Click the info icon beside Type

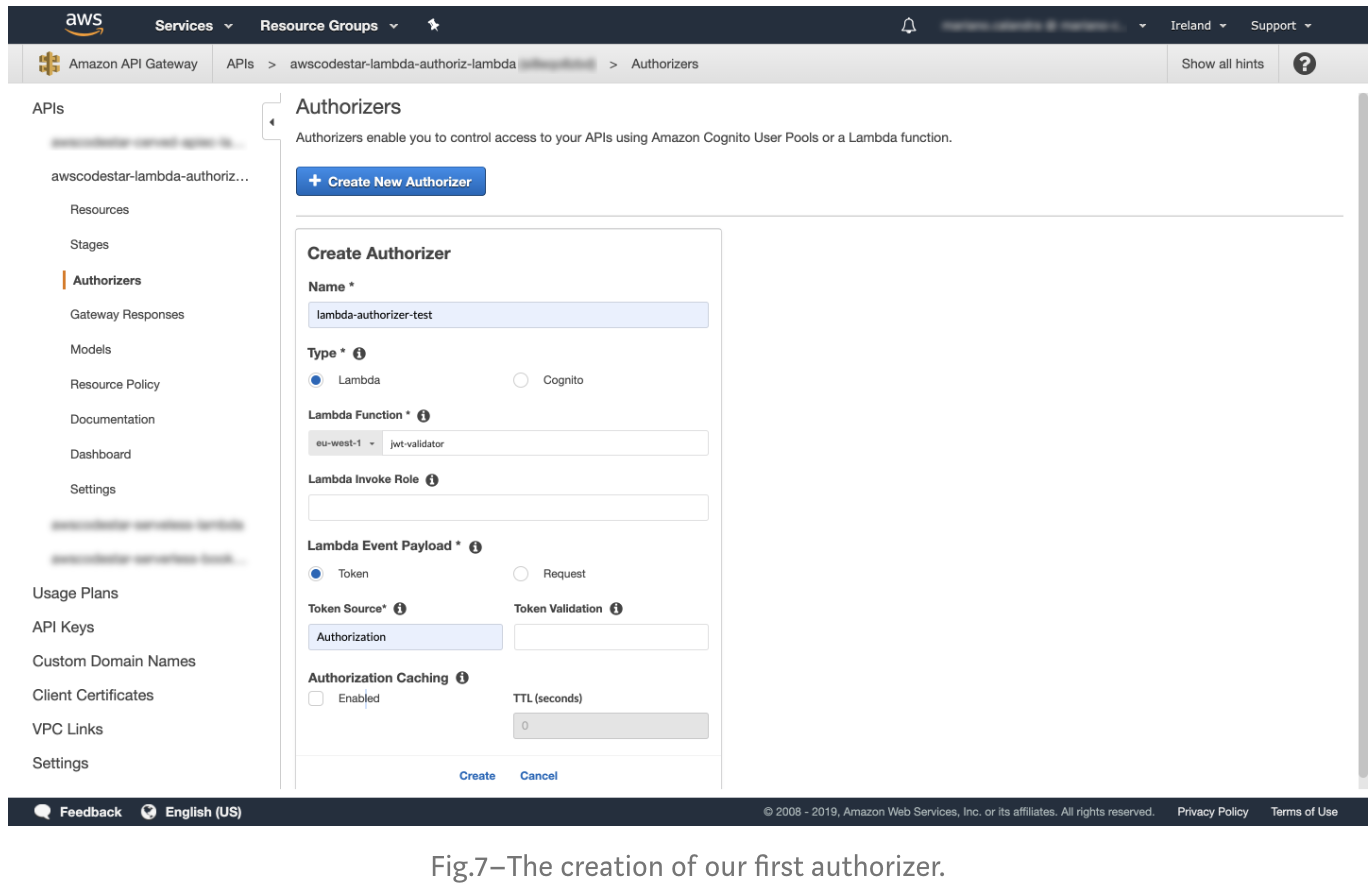tap(359, 353)
